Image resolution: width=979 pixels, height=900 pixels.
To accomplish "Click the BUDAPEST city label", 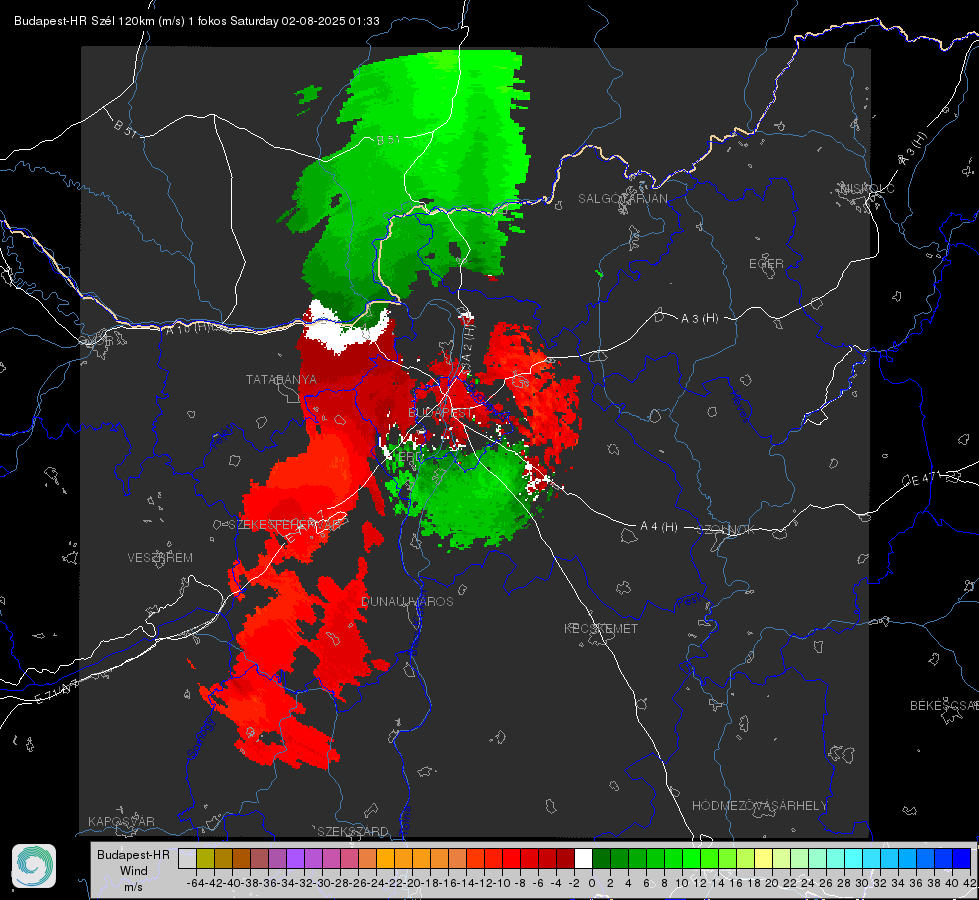I will pos(441,412).
